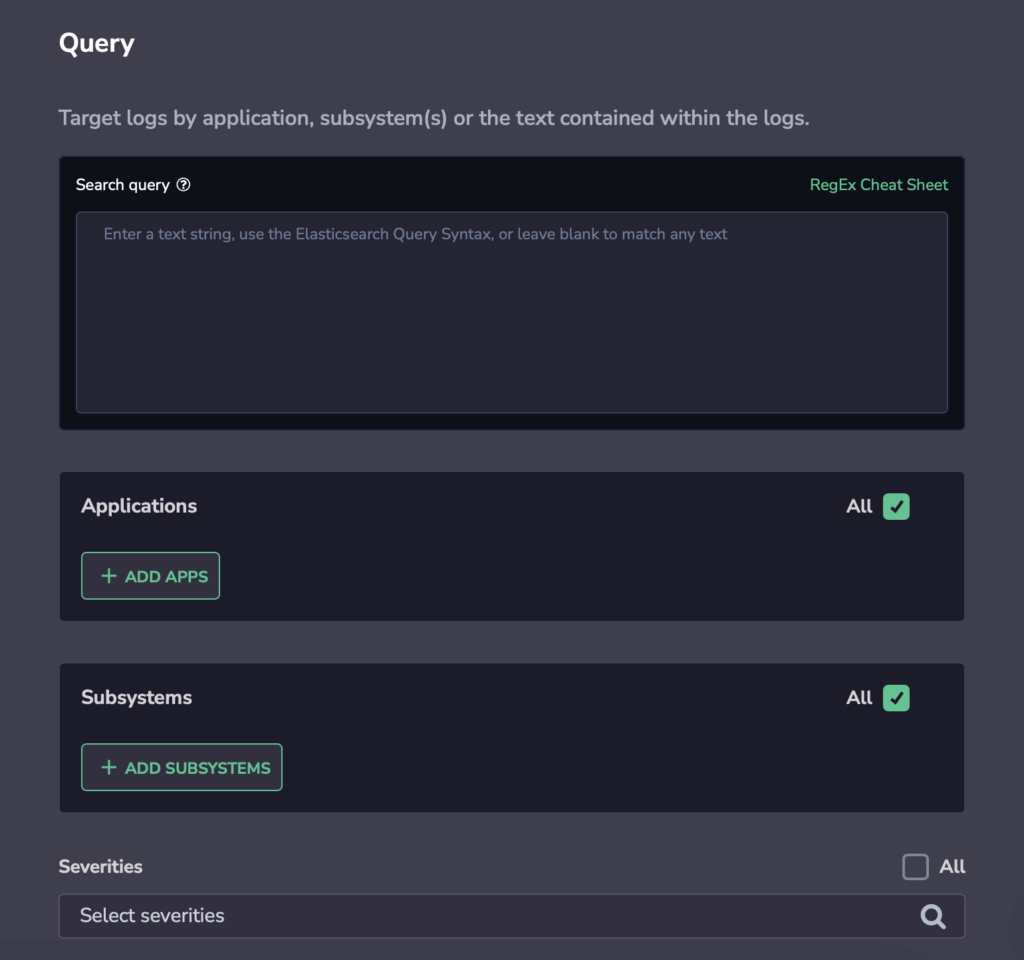The width and height of the screenshot is (1024, 960).
Task: Open the Select severities dropdown
Action: point(511,916)
